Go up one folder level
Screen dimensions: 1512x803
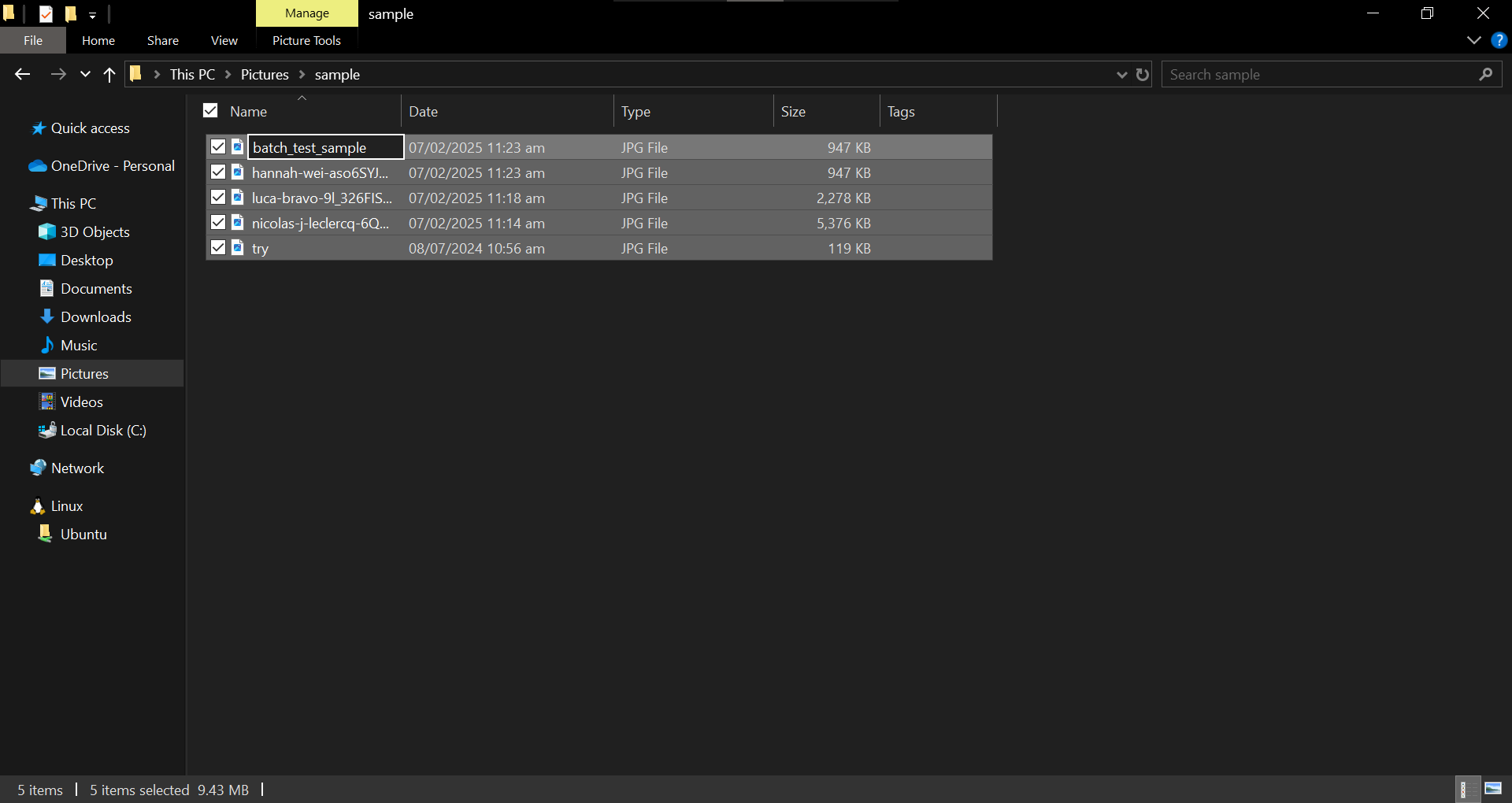(109, 74)
